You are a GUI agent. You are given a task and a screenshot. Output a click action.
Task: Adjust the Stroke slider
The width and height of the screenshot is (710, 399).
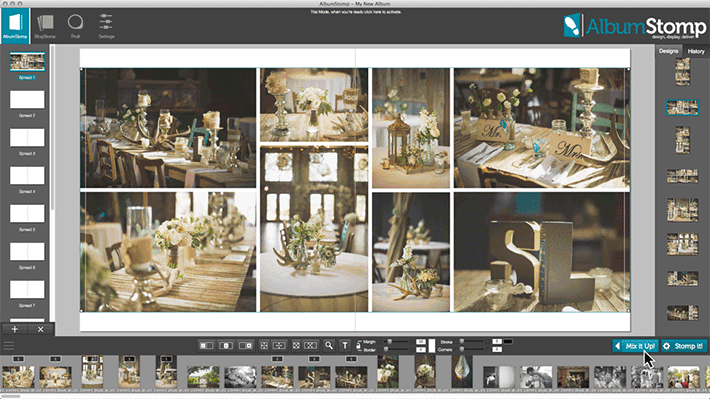click(x=473, y=341)
